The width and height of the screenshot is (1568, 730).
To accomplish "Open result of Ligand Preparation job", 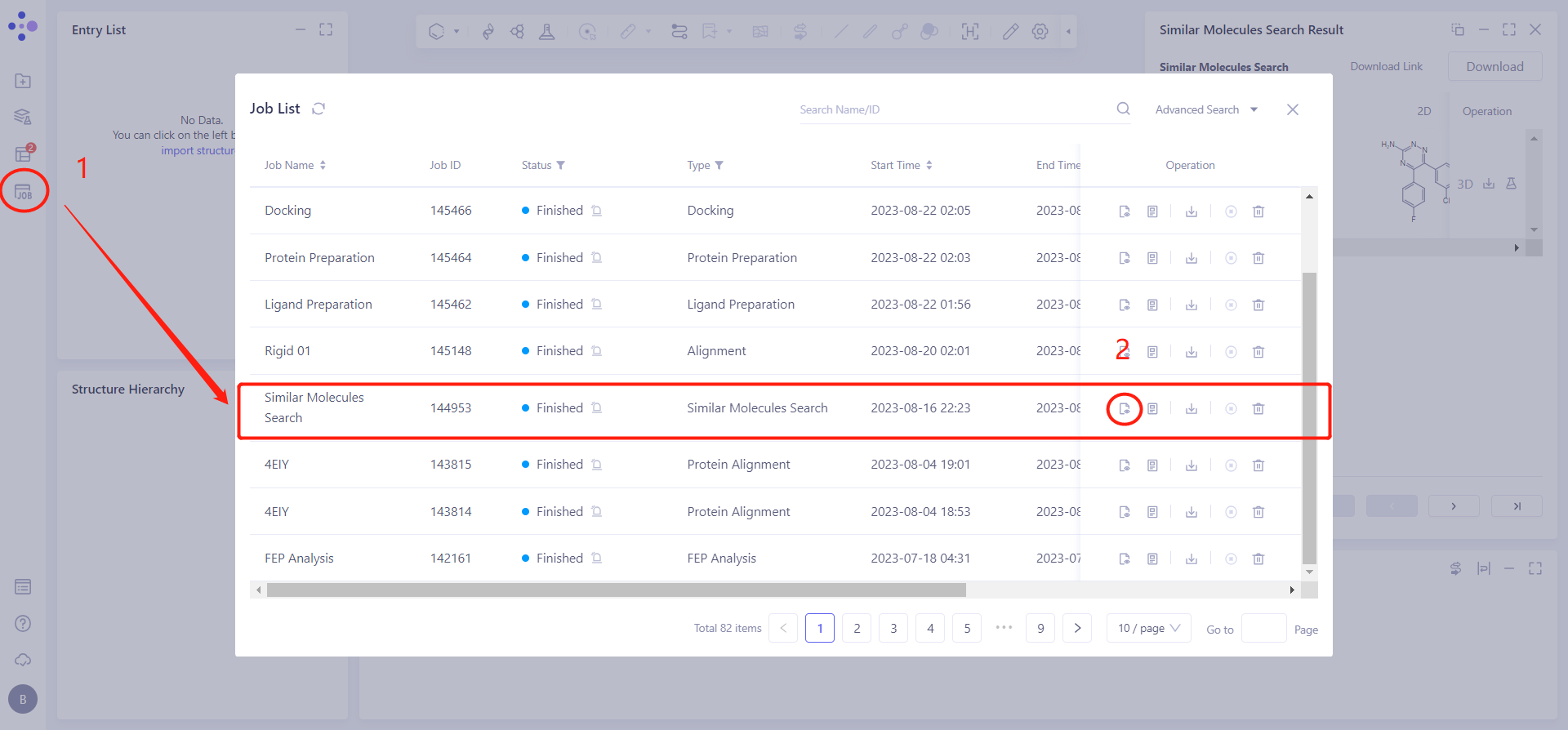I will (x=1125, y=305).
